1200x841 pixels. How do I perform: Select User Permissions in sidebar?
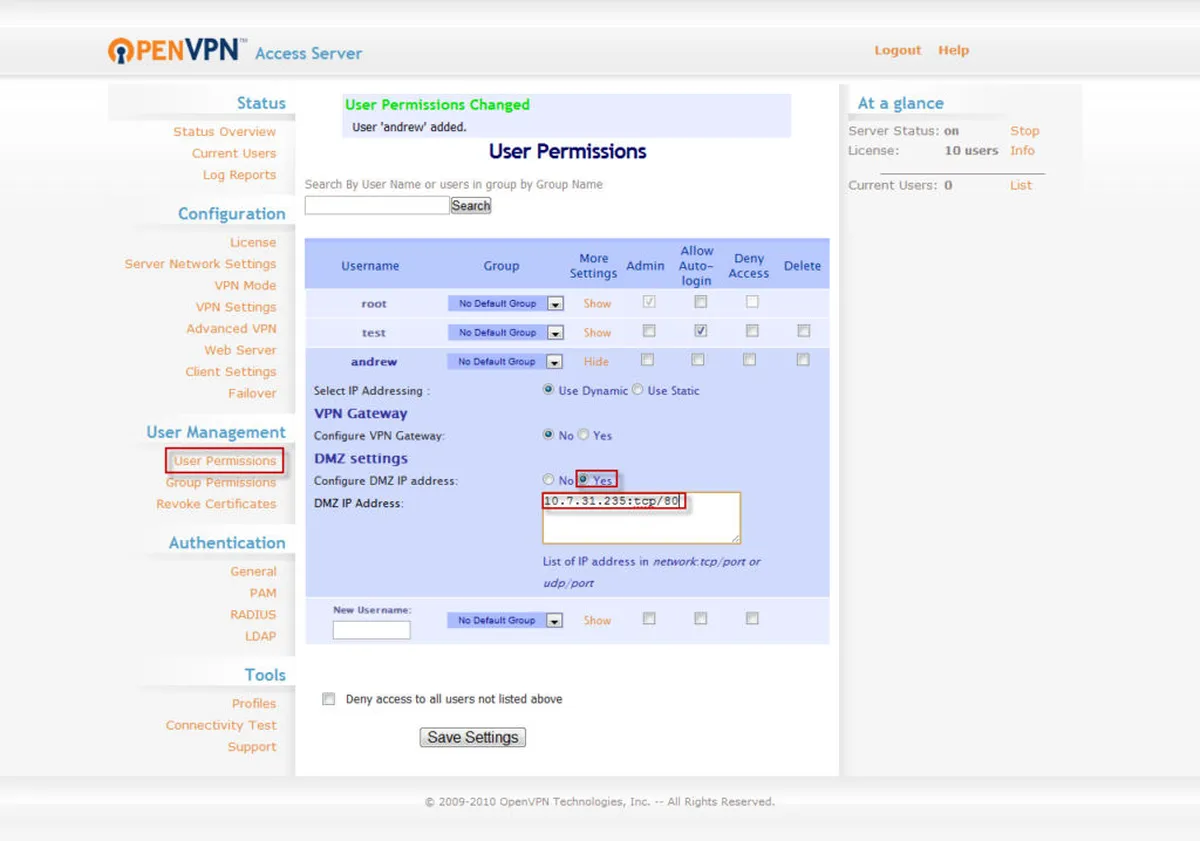(225, 461)
